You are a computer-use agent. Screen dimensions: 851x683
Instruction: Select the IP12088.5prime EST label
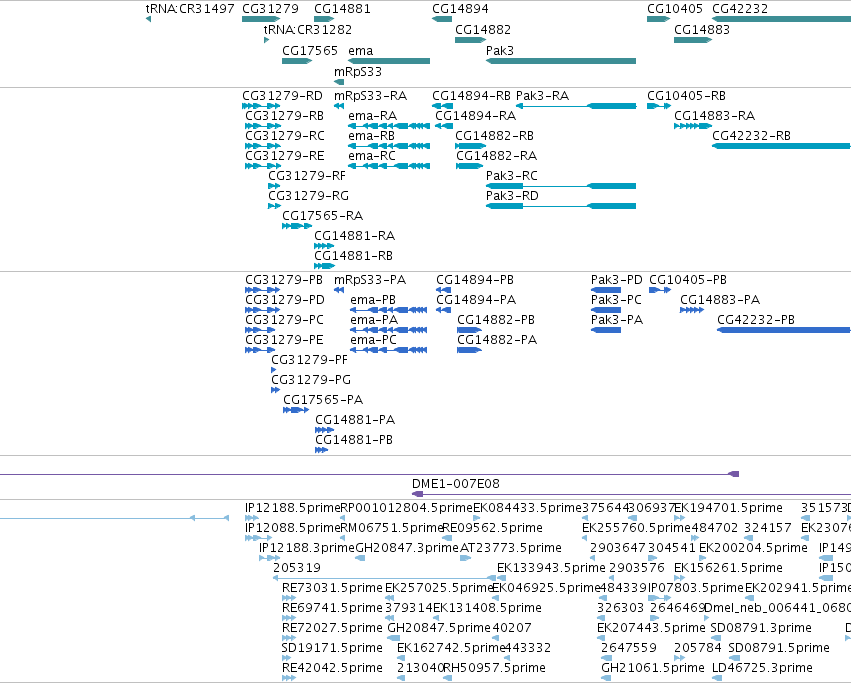292,528
